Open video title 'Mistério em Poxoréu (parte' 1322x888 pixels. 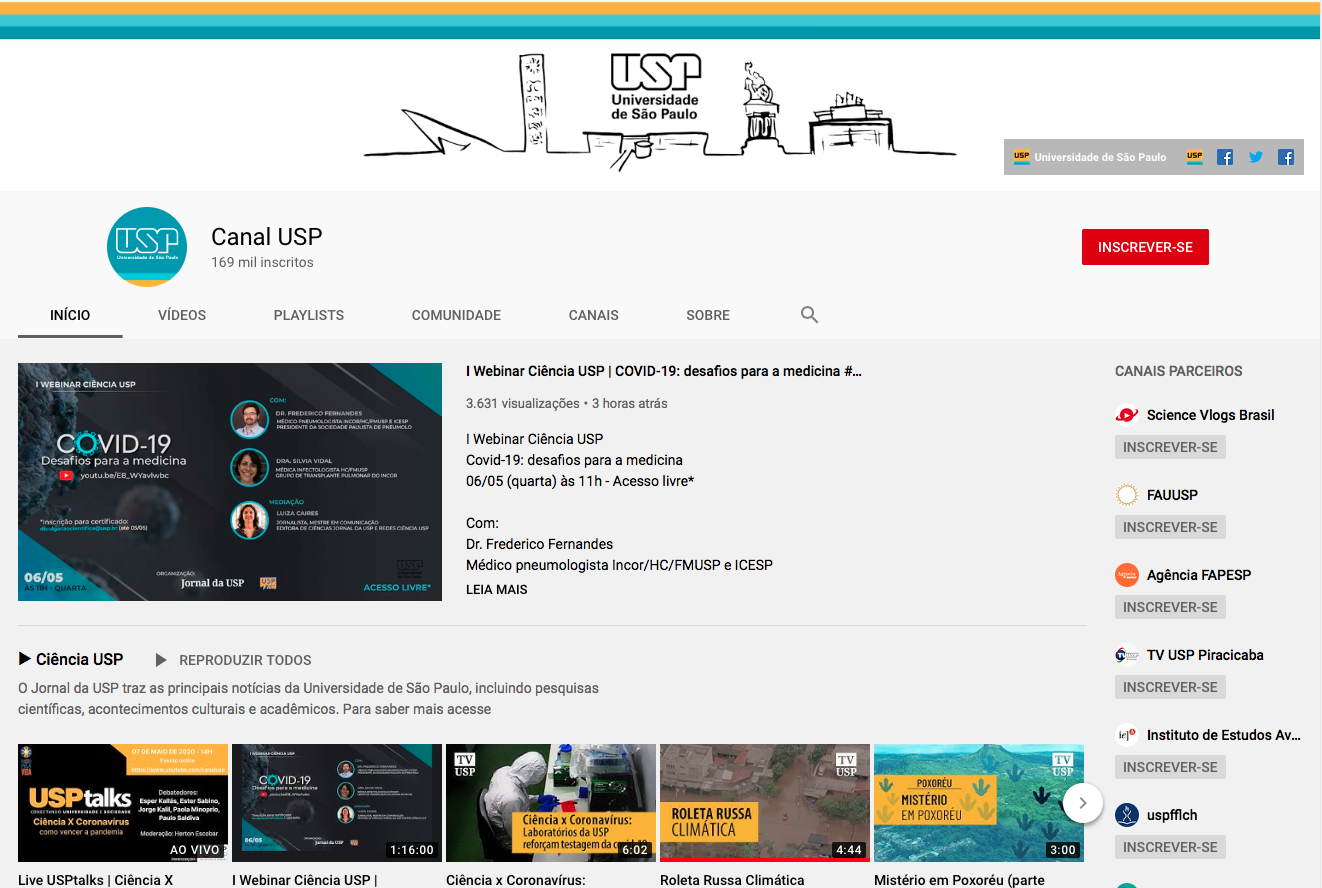coord(959,880)
